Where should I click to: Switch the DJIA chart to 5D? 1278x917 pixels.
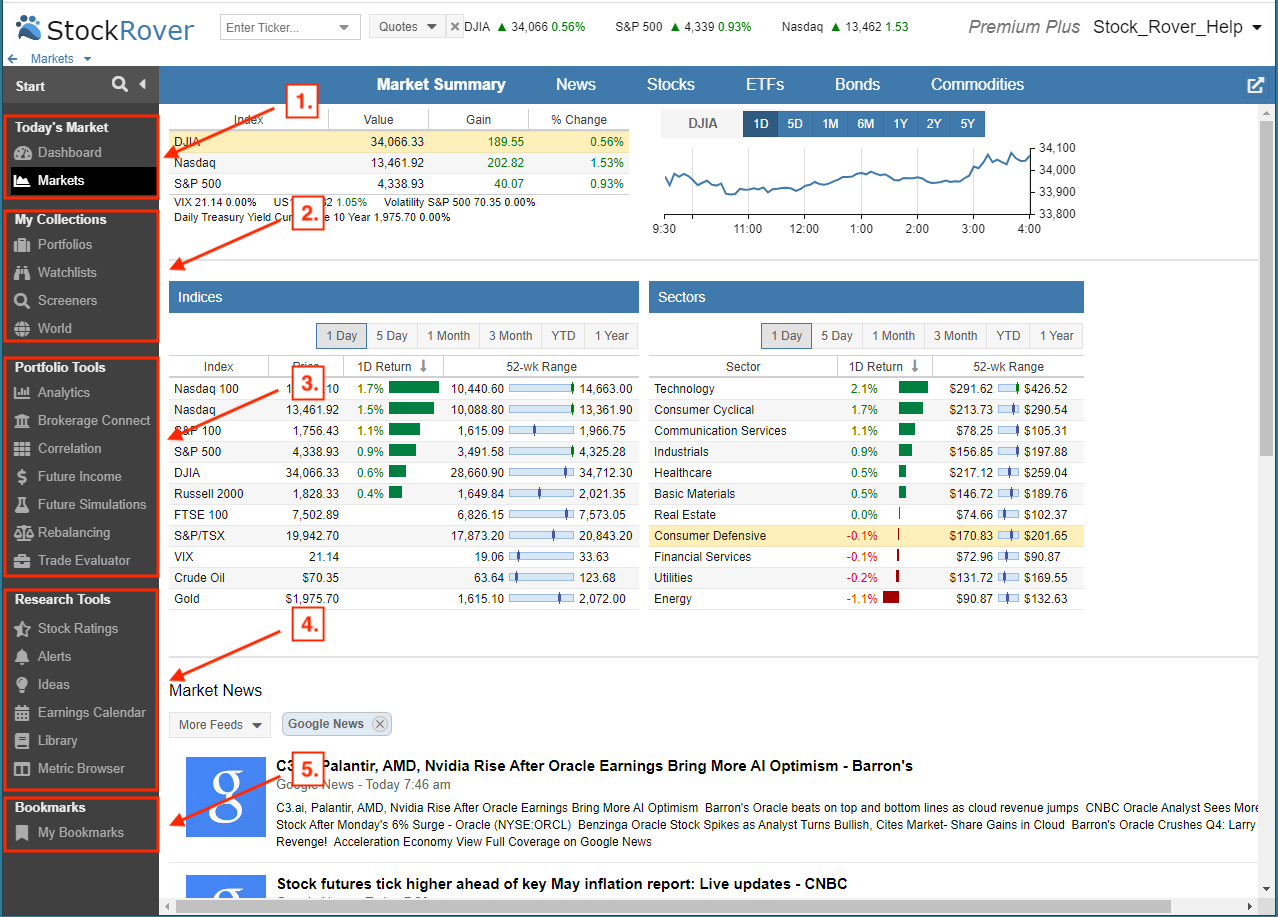(x=795, y=124)
